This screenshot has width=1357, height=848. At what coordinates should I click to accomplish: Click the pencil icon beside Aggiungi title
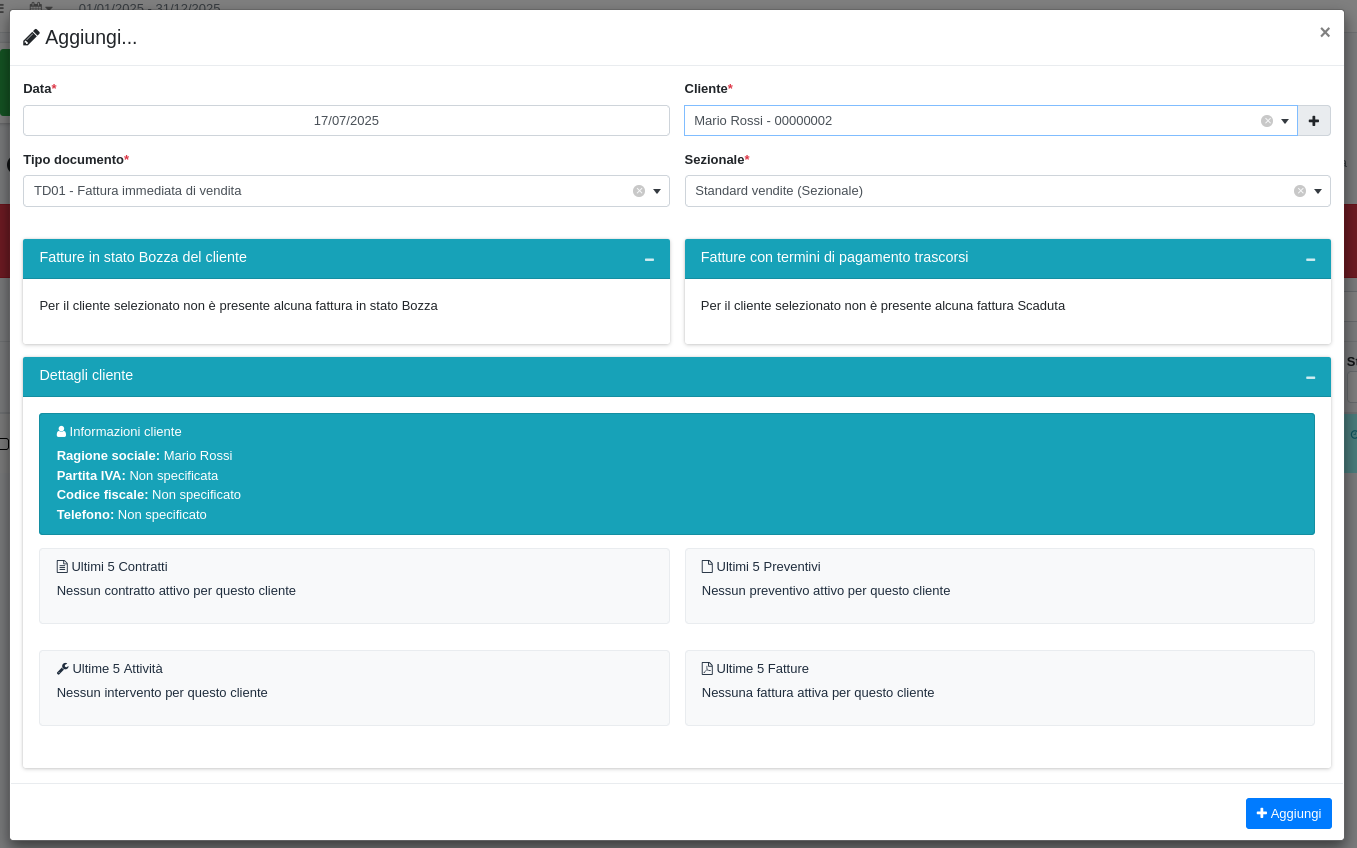(31, 37)
